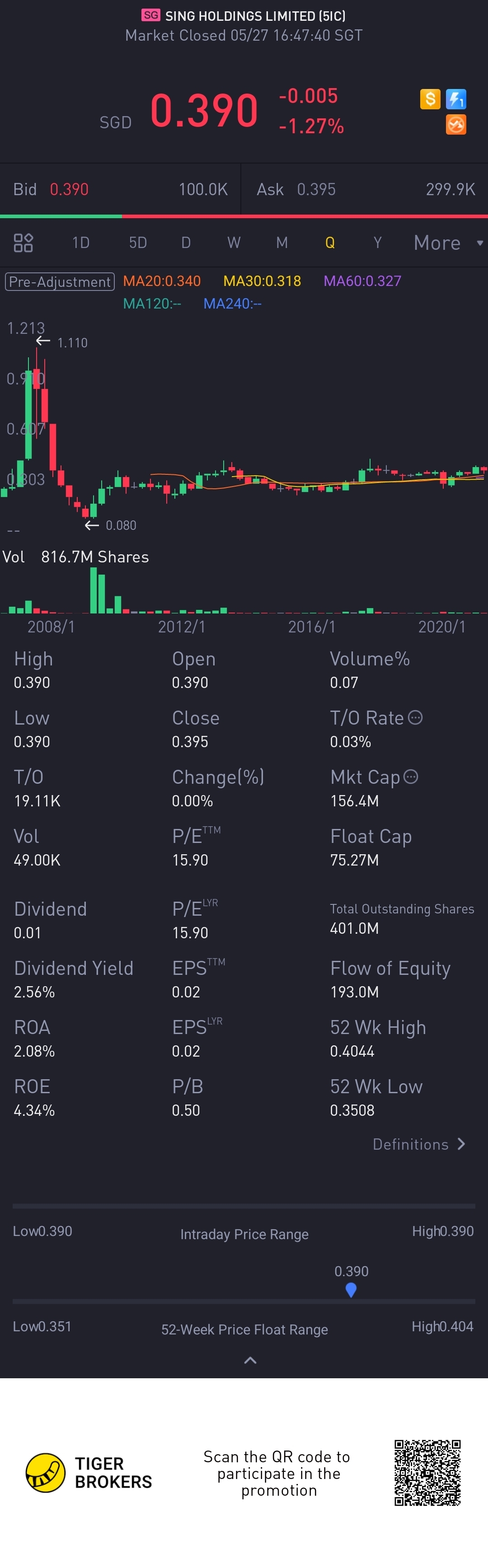Image resolution: width=488 pixels, height=1568 pixels.
Task: Open Definitions via the right chevron
Action: (x=460, y=1144)
